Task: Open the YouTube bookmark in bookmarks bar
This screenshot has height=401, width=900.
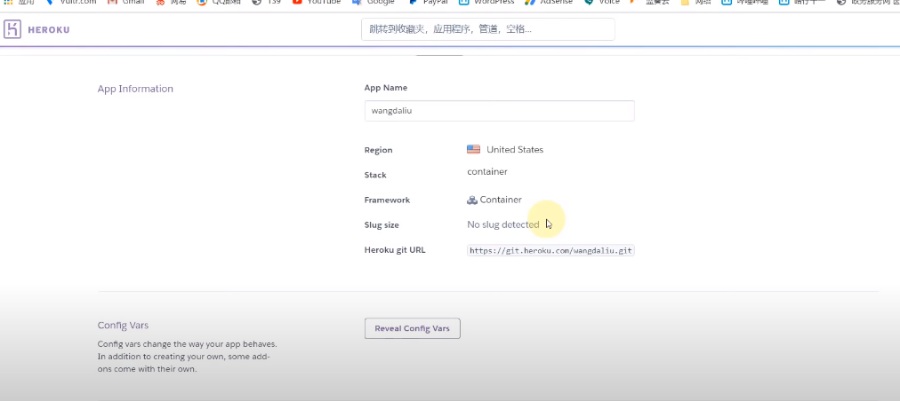Action: click(x=316, y=2)
